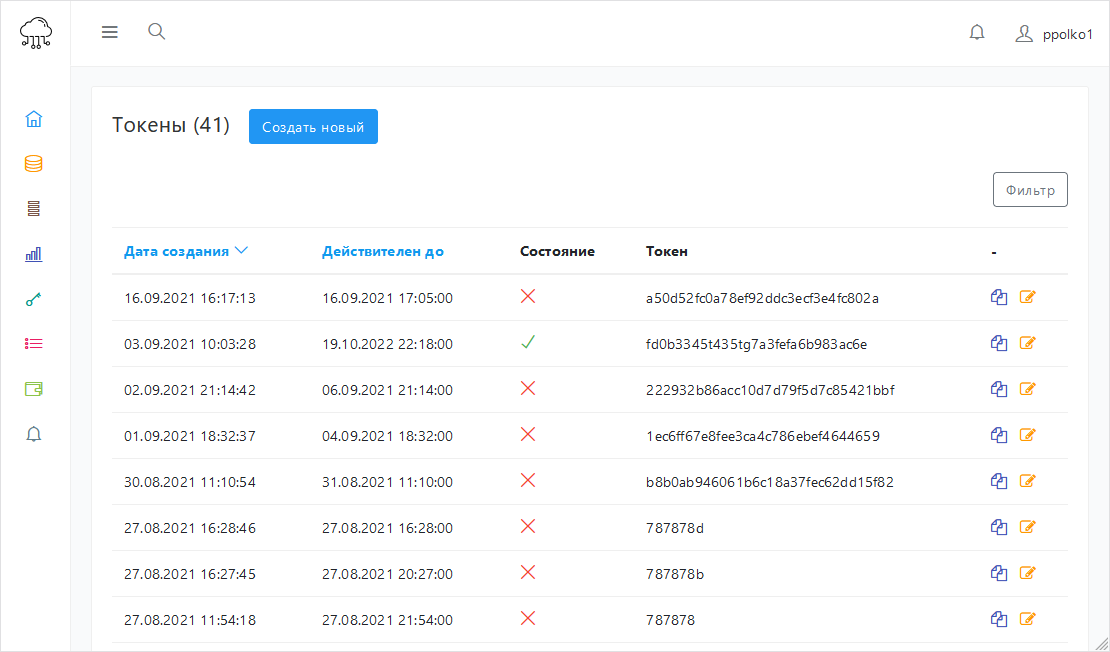The height and width of the screenshot is (652, 1110).
Task: Click the search magnifier icon
Action: click(x=156, y=32)
